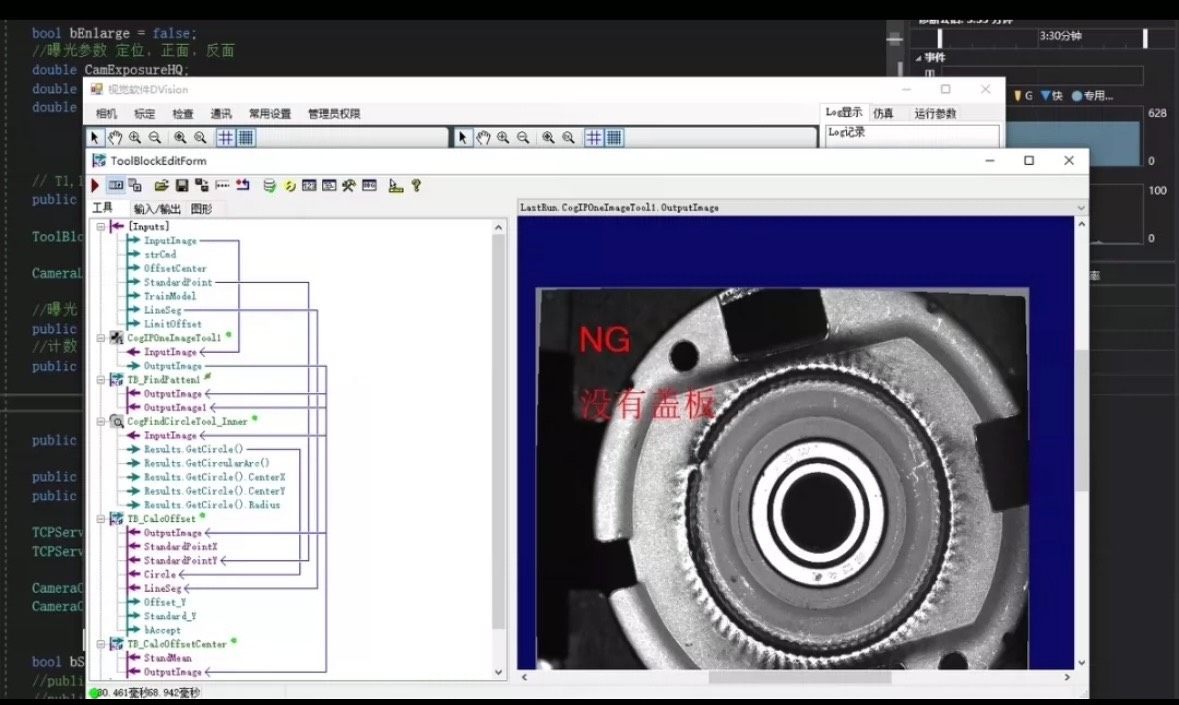The height and width of the screenshot is (705, 1179).
Task: Select the pointer tool in left DVision toolbar
Action: [95, 138]
